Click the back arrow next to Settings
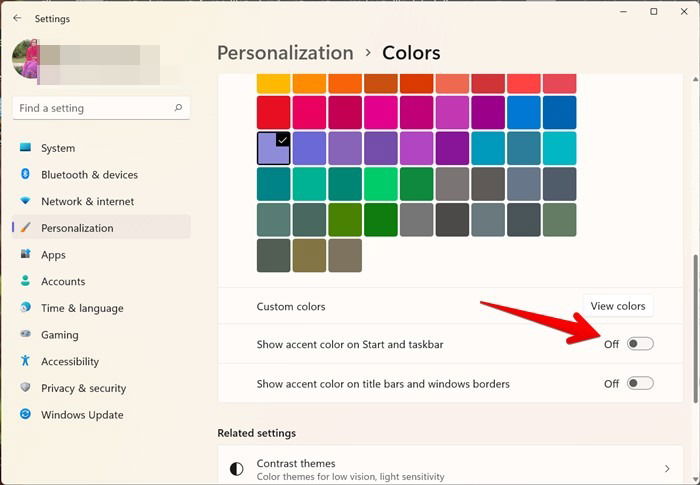The height and width of the screenshot is (485, 700). (17, 18)
